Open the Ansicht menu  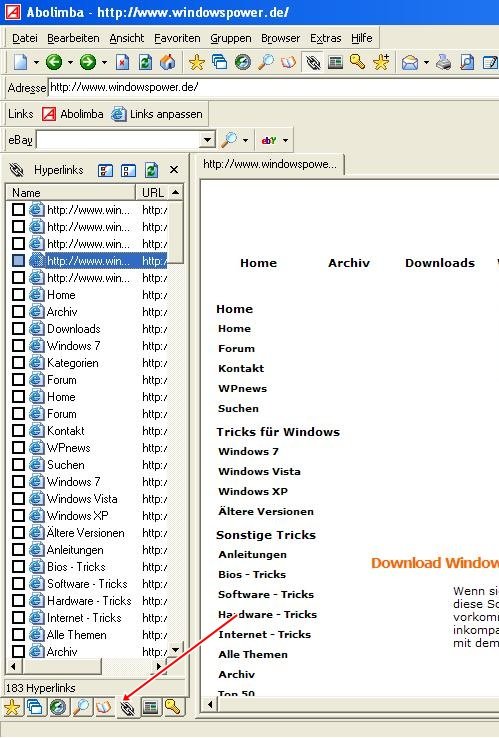127,38
